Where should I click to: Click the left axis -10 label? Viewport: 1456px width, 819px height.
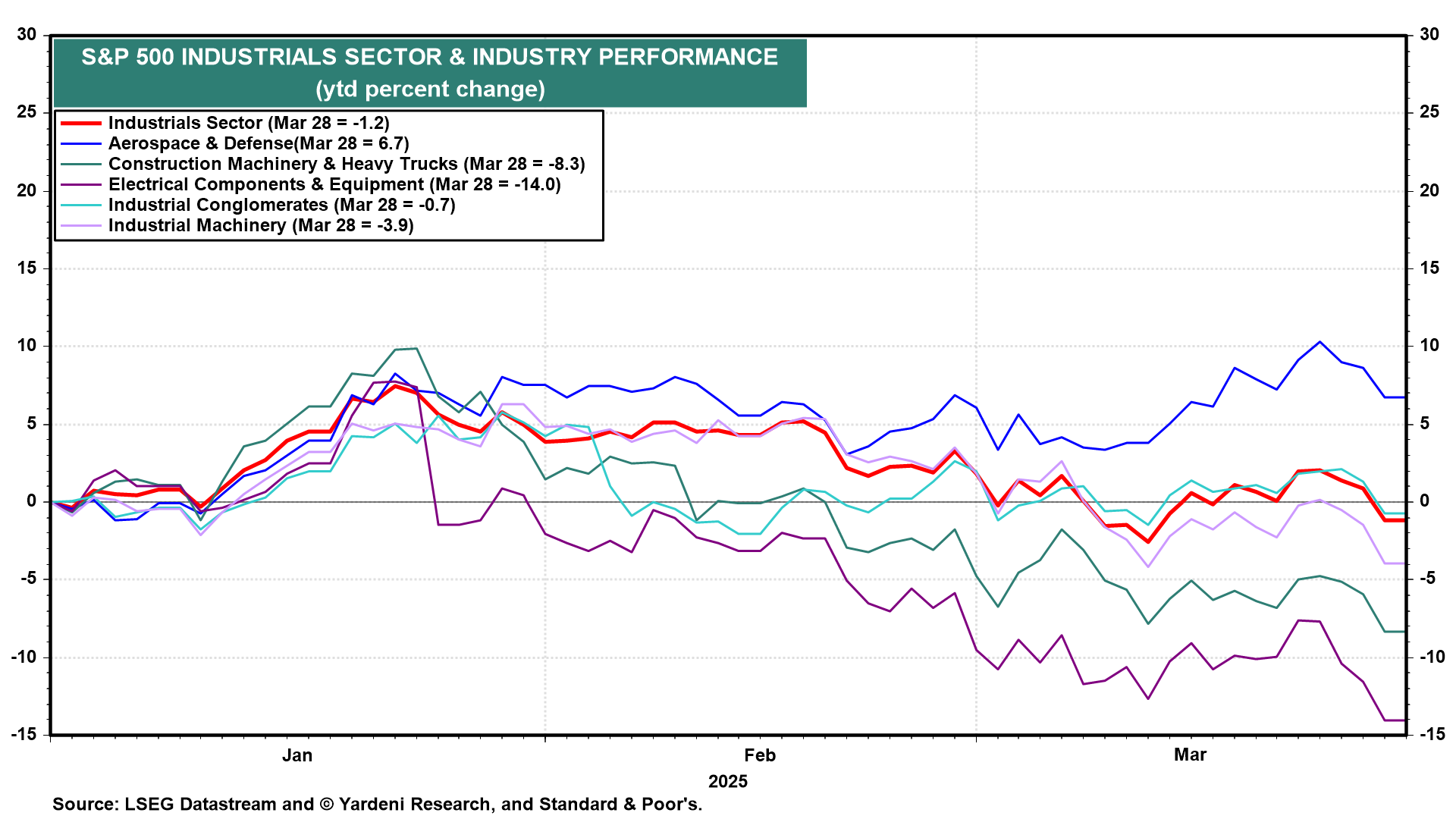tap(24, 657)
